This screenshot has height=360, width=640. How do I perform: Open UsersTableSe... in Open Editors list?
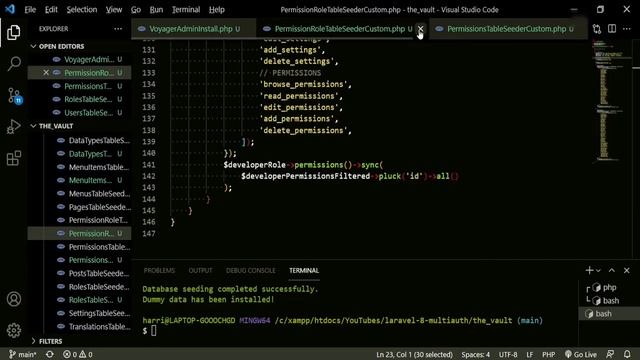[x=80, y=113]
